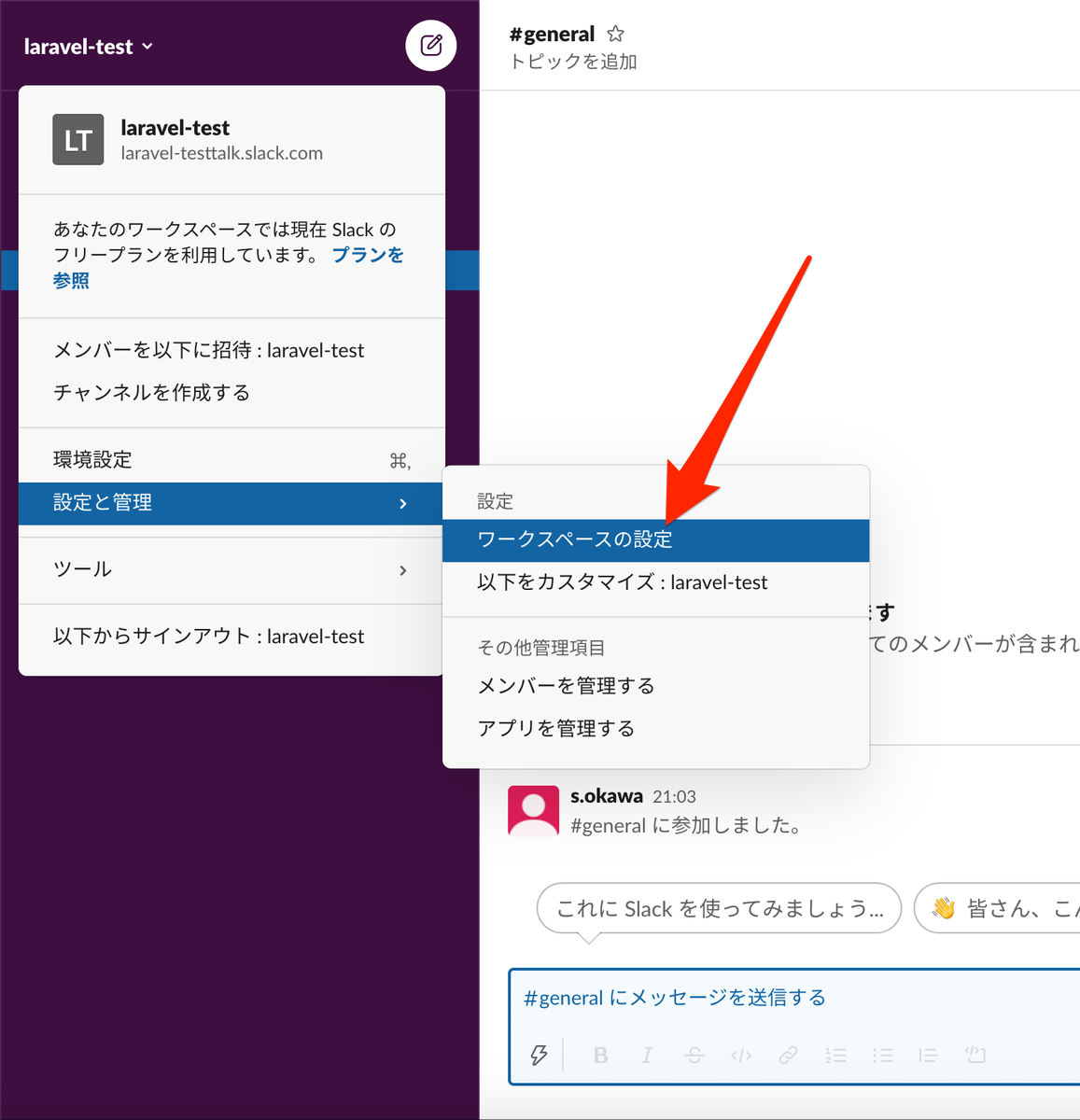Image resolution: width=1080 pixels, height=1120 pixels.
Task: Expand the 設定と管理 submenu arrow
Action: click(x=403, y=503)
